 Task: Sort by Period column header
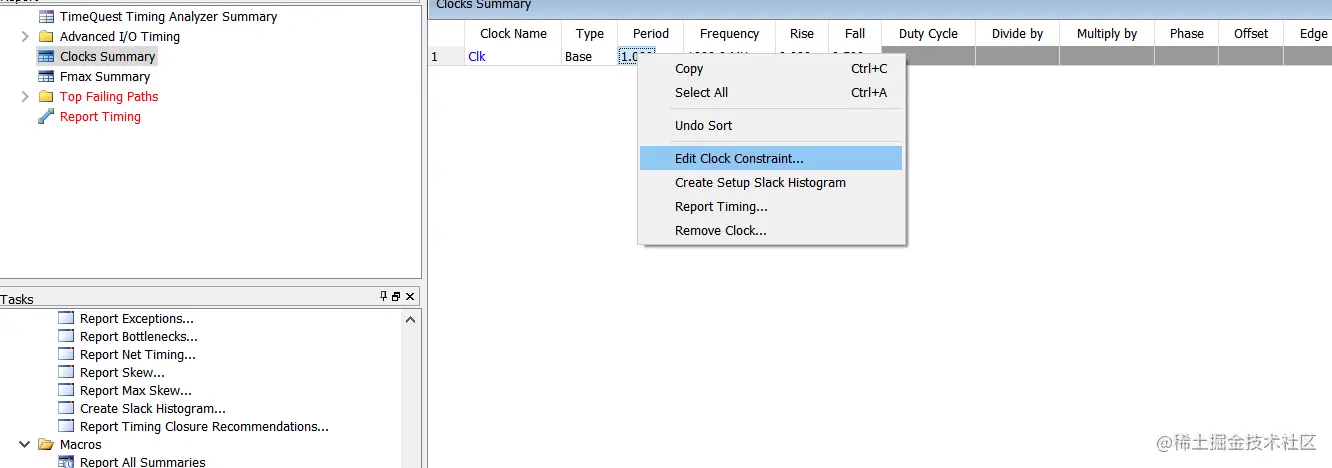point(651,34)
